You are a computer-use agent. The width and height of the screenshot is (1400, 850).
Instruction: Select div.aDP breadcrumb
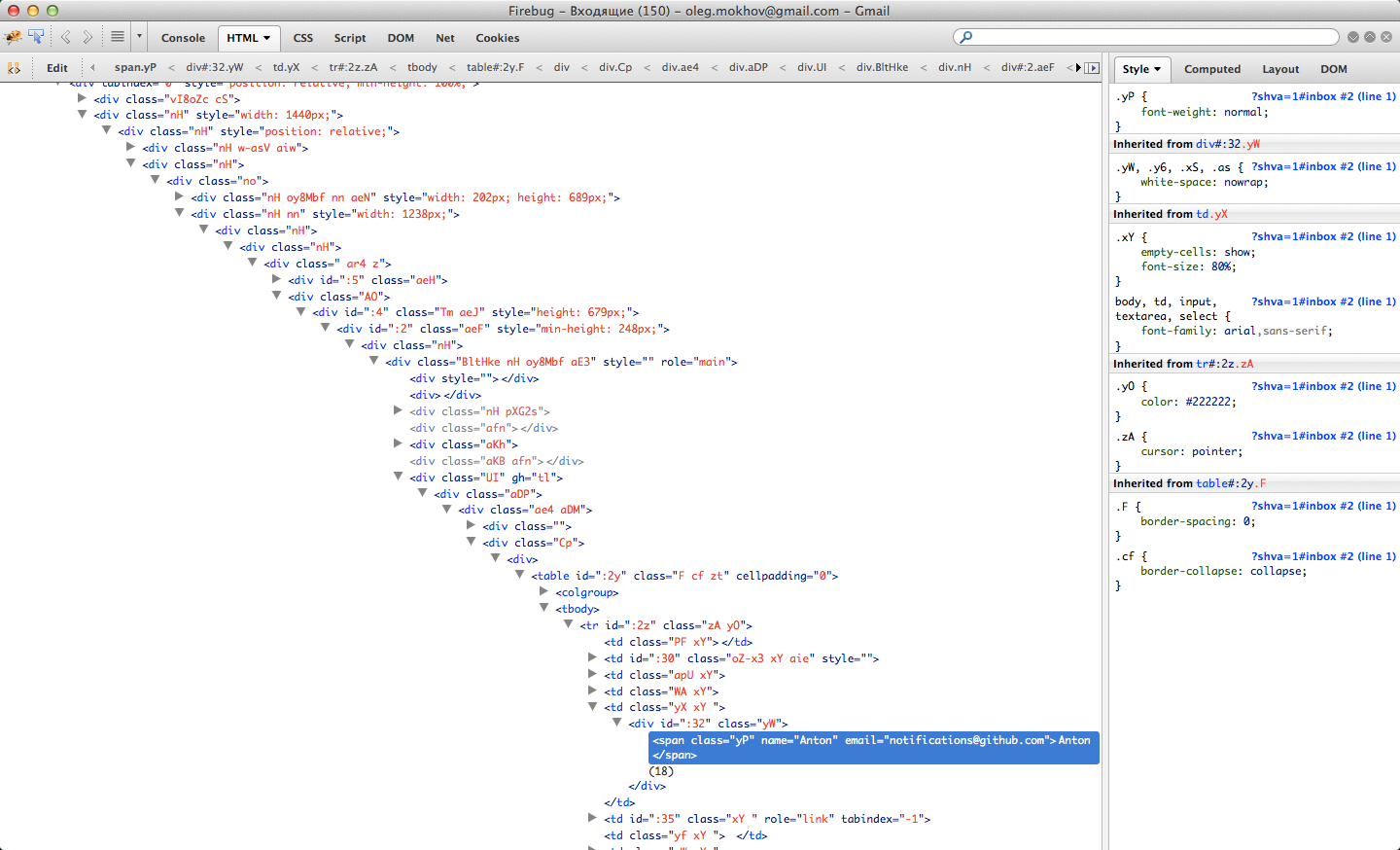pyautogui.click(x=749, y=67)
